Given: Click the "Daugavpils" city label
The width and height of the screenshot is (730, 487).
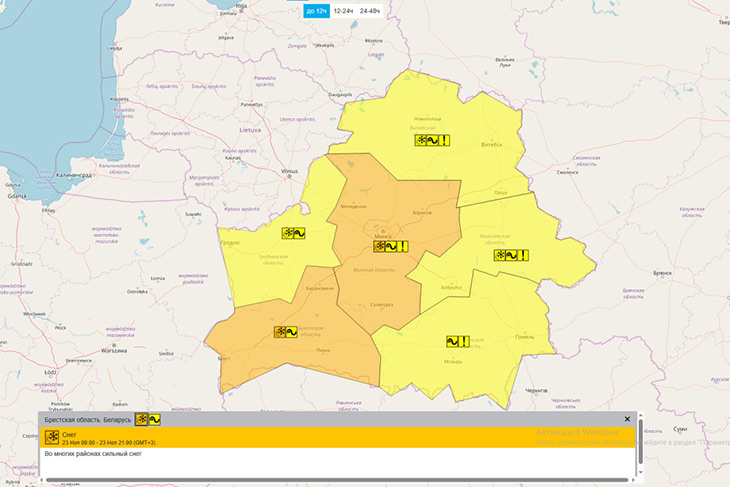Looking at the screenshot, I should point(340,95).
